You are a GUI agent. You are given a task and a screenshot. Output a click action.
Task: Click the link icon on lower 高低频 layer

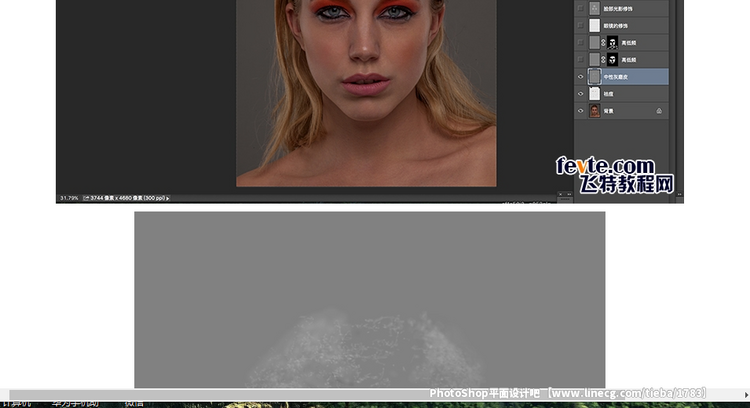(x=603, y=60)
